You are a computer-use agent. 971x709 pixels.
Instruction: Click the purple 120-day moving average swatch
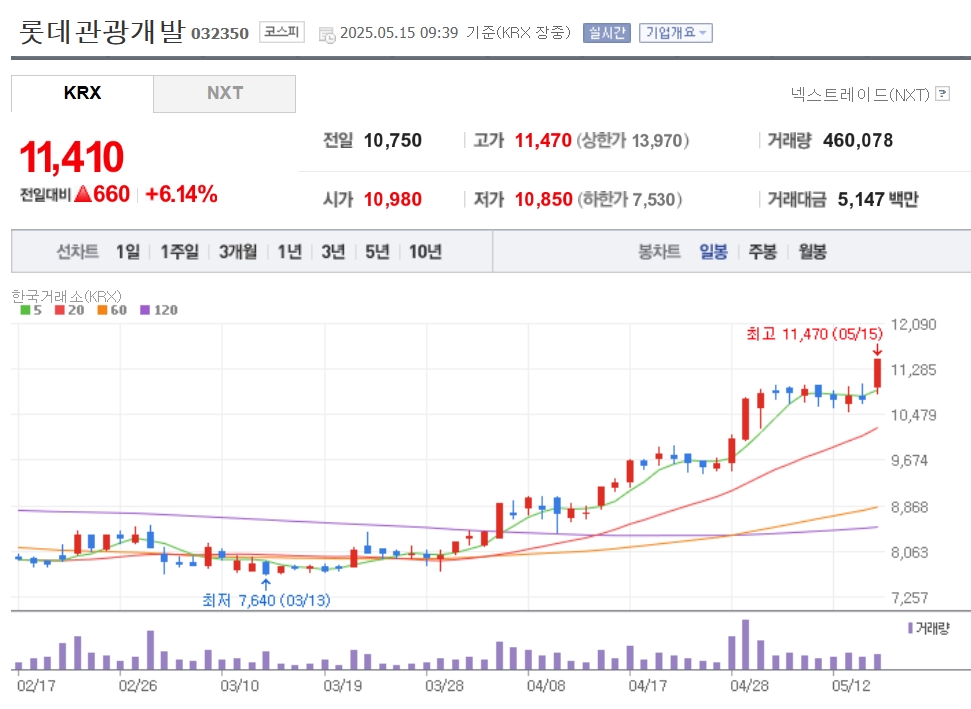(145, 310)
